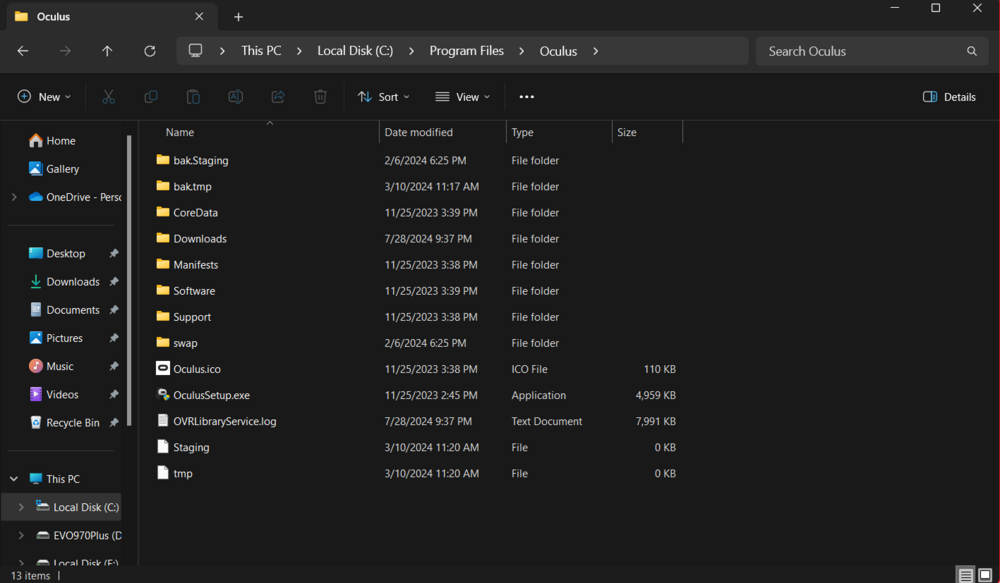Expand OneDrive - Personal in the sidebar
Viewport: 1000px width, 583px height.
pos(14,197)
